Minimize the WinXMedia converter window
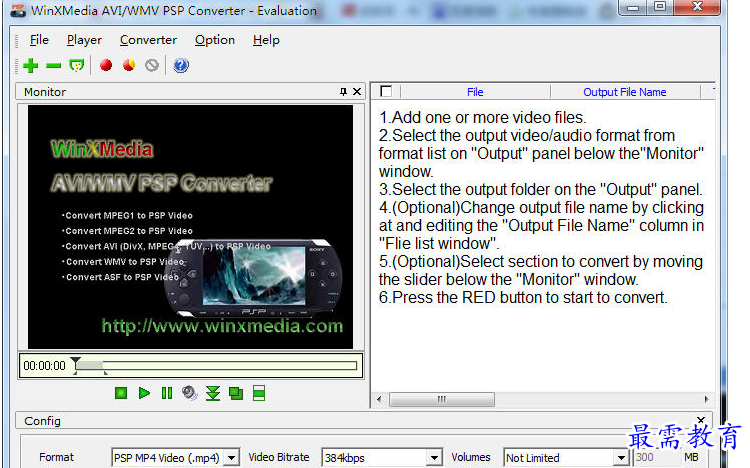Image resolution: width=750 pixels, height=468 pixels. tap(633, 7)
